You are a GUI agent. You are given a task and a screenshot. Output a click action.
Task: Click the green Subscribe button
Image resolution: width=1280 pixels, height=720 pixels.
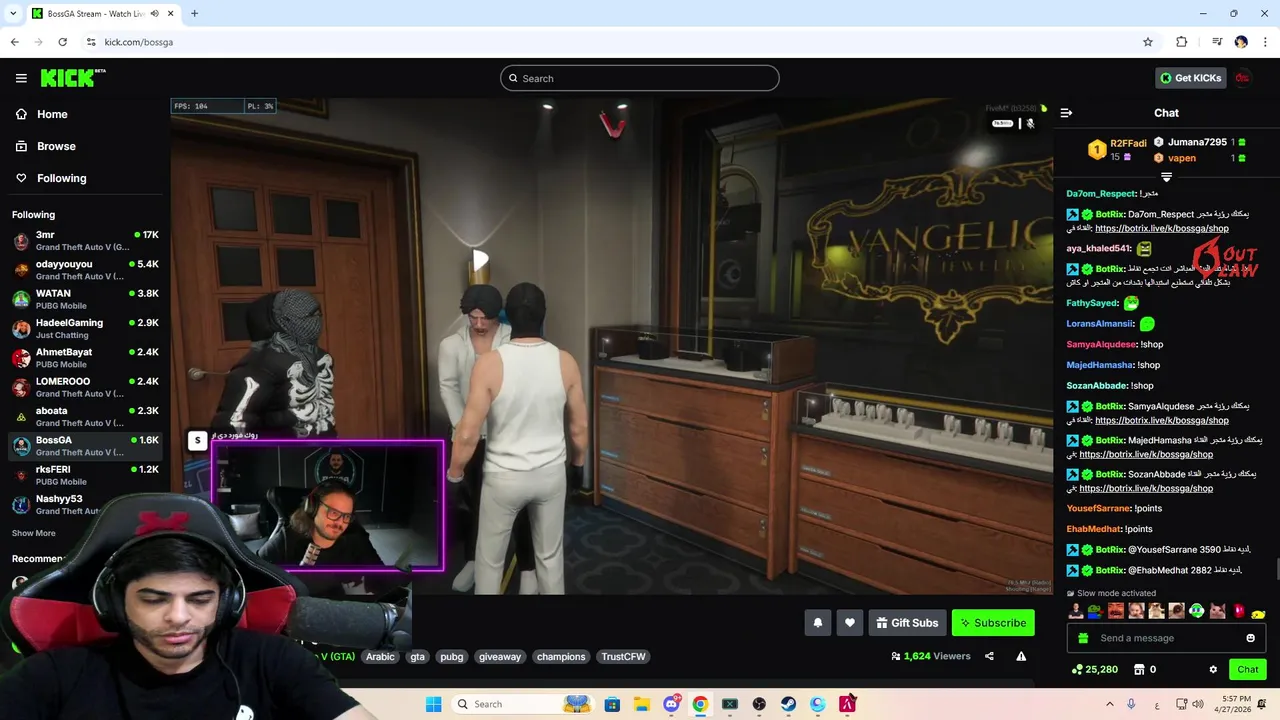(993, 623)
